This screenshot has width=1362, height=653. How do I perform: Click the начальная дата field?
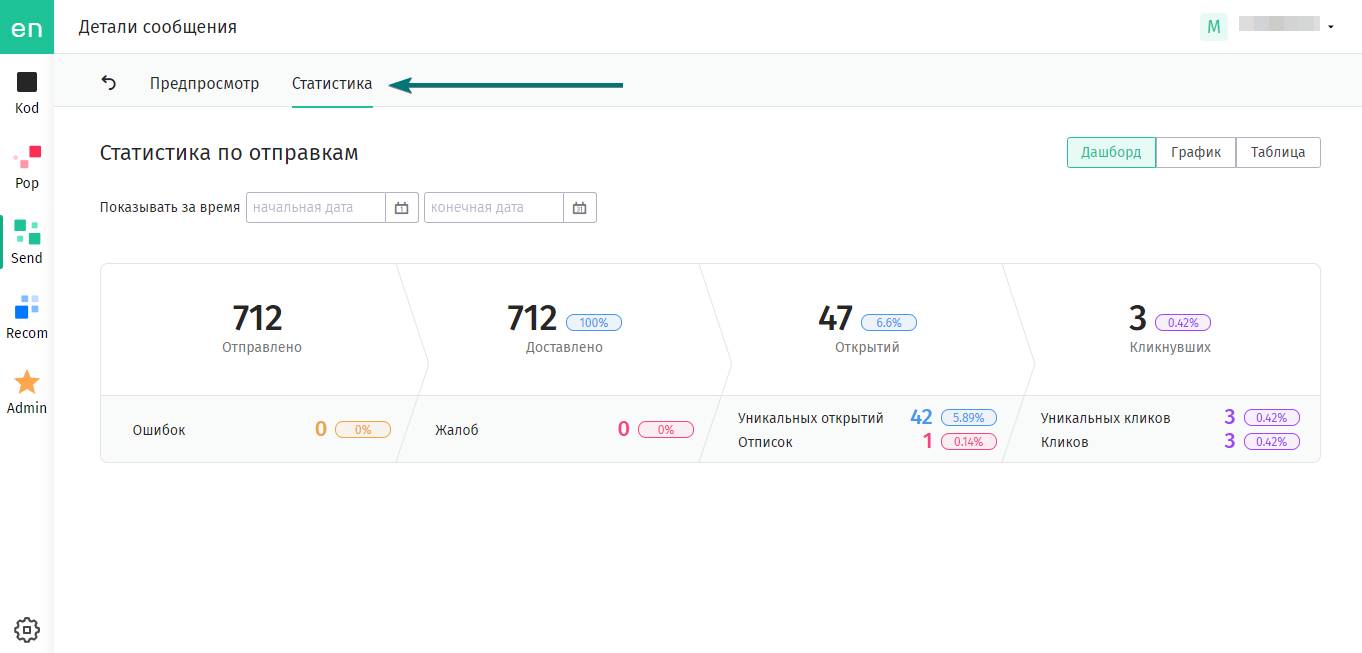click(316, 208)
